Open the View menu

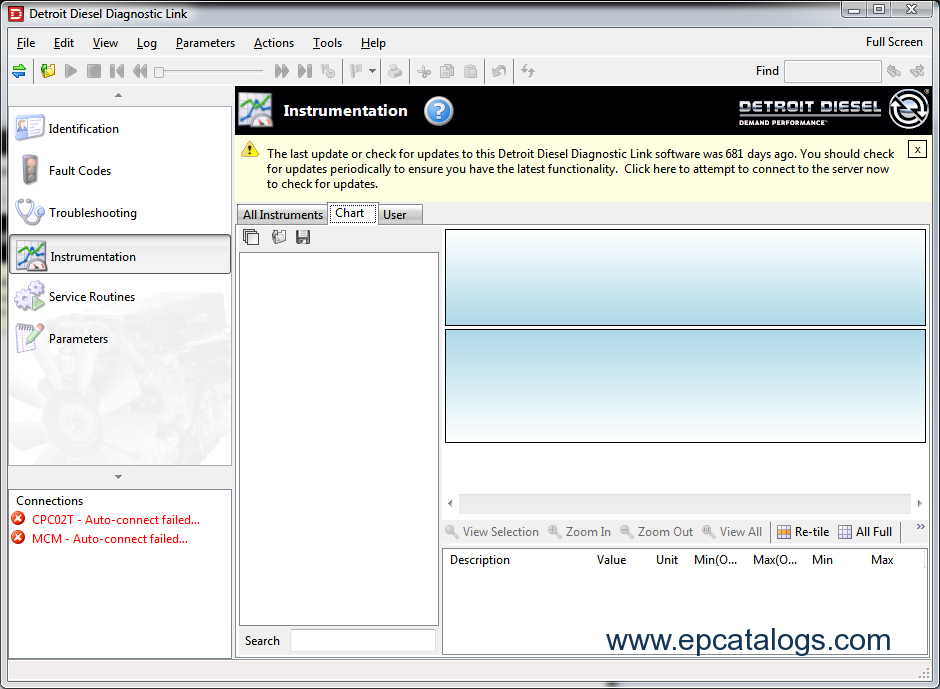pos(105,43)
